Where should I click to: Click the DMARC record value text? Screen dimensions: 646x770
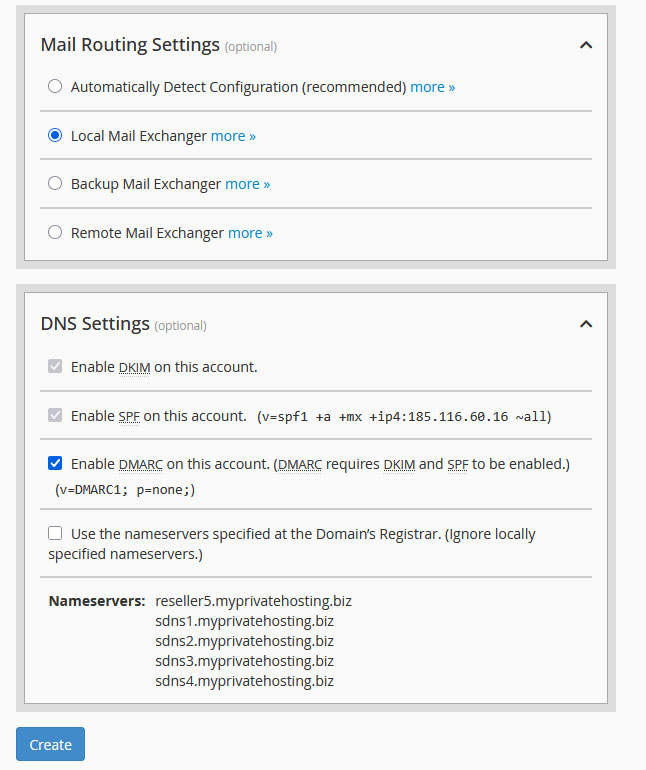pyautogui.click(x=126, y=490)
